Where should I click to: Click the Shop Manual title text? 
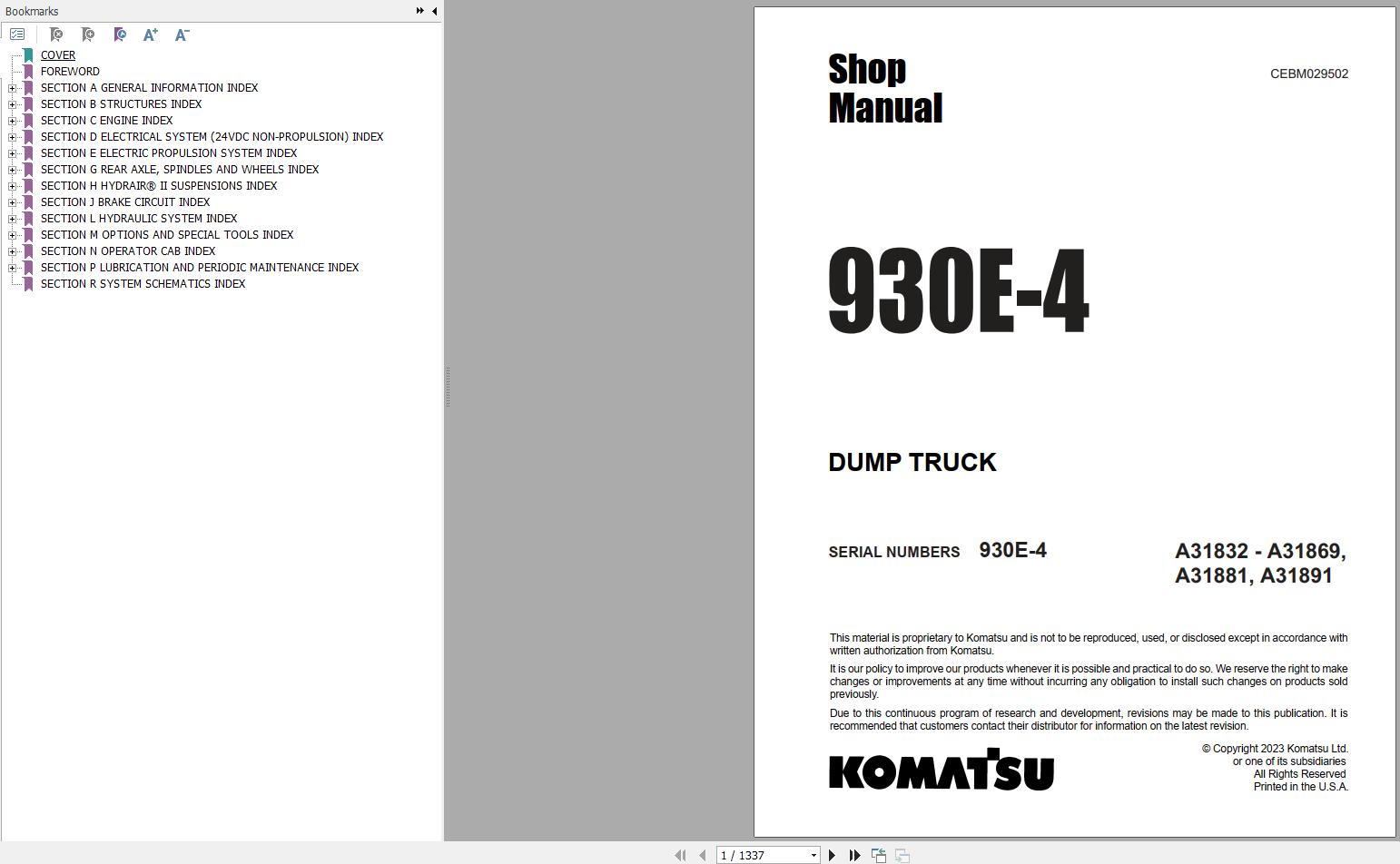pos(885,88)
